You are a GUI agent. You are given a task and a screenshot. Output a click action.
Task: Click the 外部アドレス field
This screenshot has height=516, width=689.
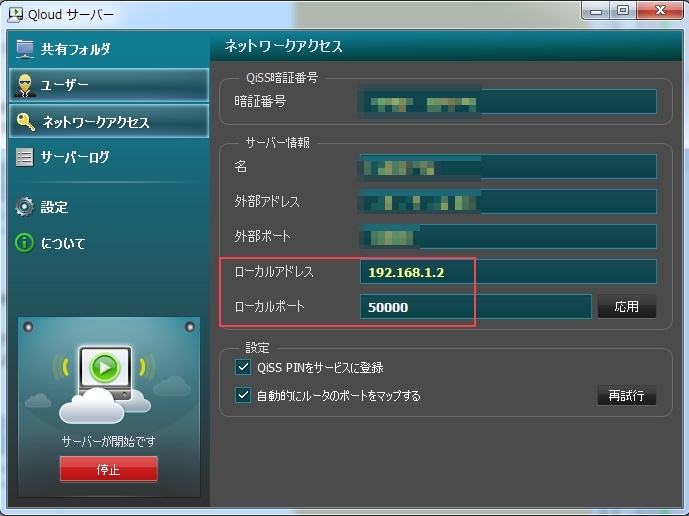tap(508, 201)
